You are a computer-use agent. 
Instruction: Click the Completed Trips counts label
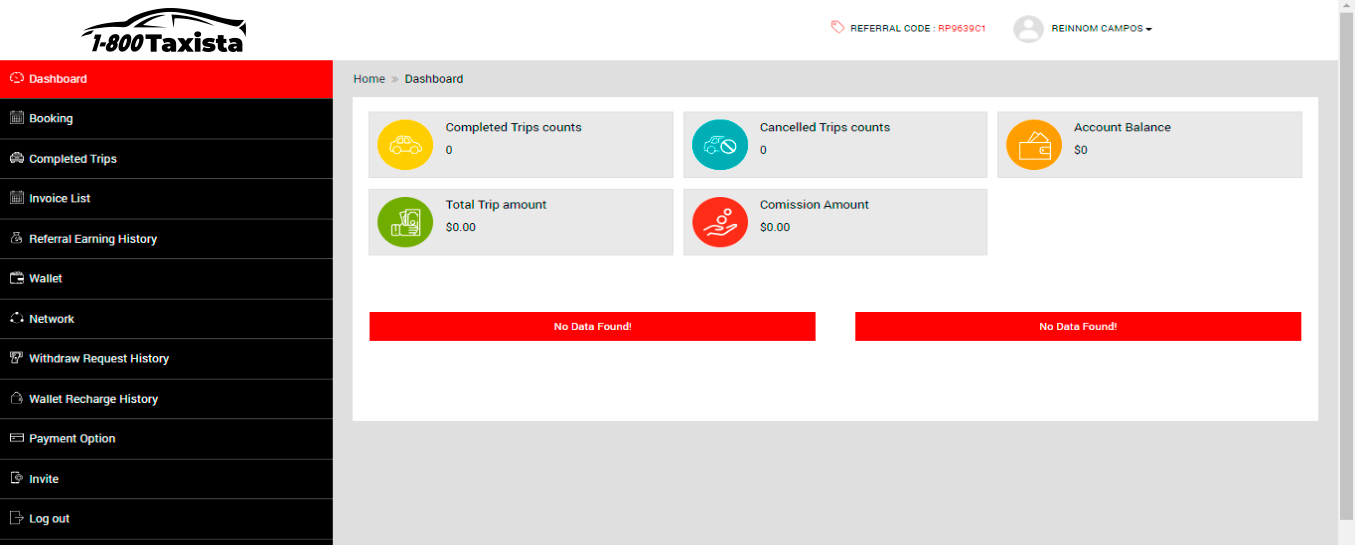coord(513,127)
